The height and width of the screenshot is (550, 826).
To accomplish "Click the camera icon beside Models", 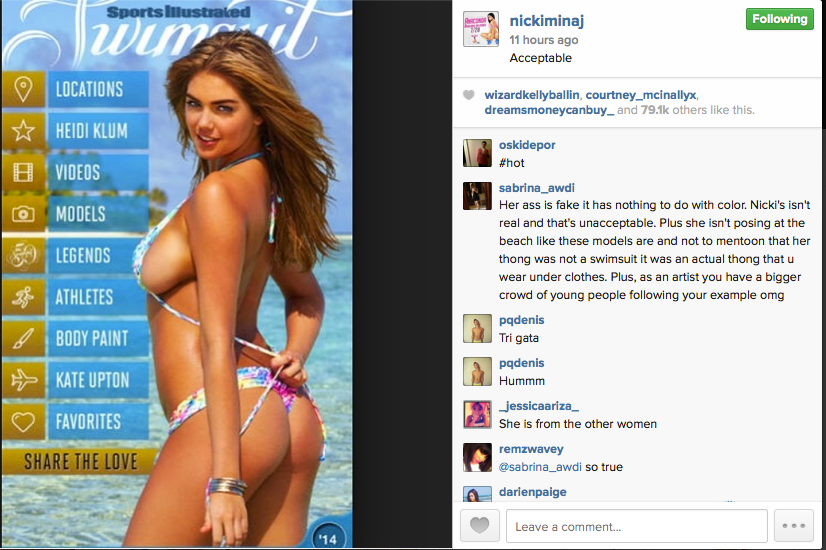I will [x=23, y=214].
